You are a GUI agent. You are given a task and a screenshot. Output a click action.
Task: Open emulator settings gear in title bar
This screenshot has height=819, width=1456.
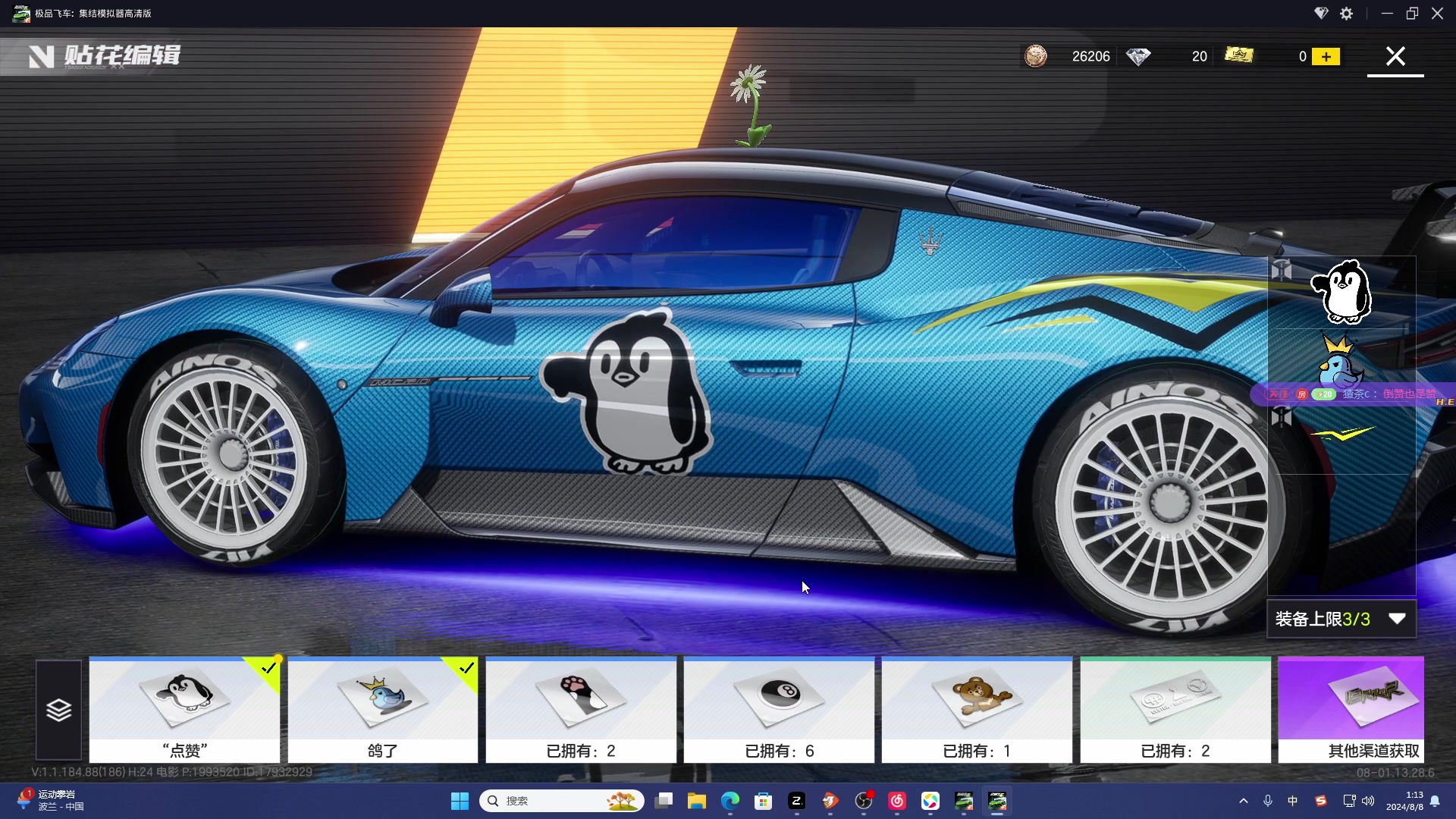coord(1347,14)
